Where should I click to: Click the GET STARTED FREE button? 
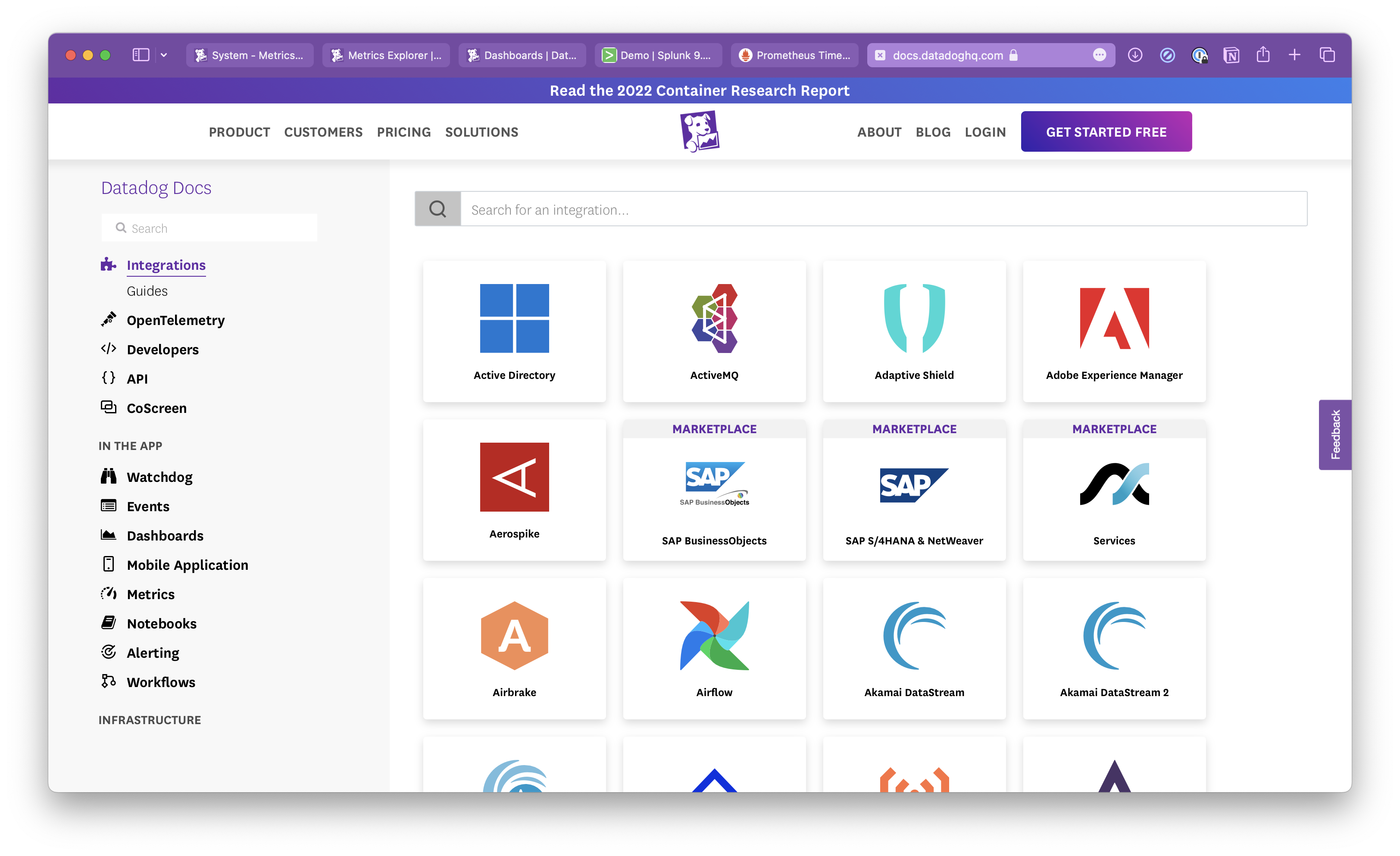(x=1106, y=132)
